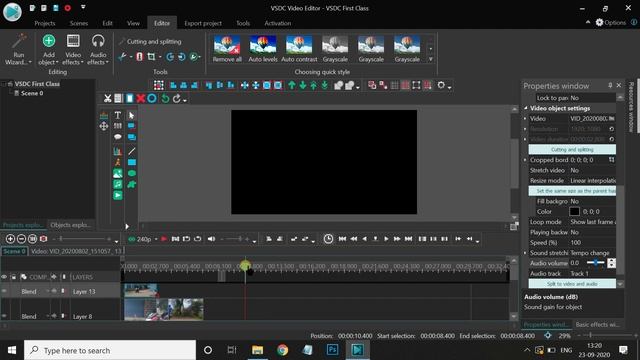Toggle visibility of Layer 13
Viewport: 640px width, 360px height.
(4, 291)
